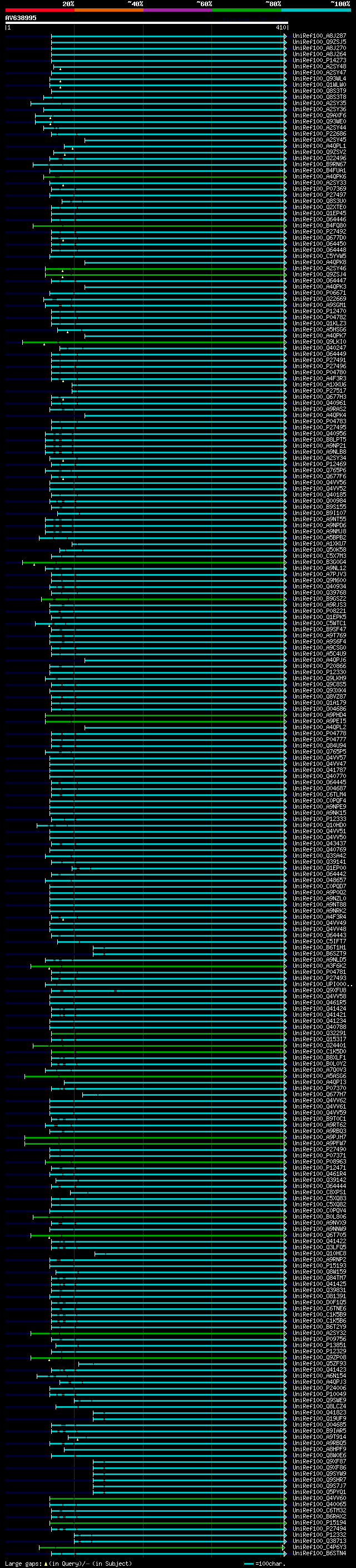Screen dimensions: 356x1568
Task: Open hit UniRef100_P12333
Action: coord(319,819)
